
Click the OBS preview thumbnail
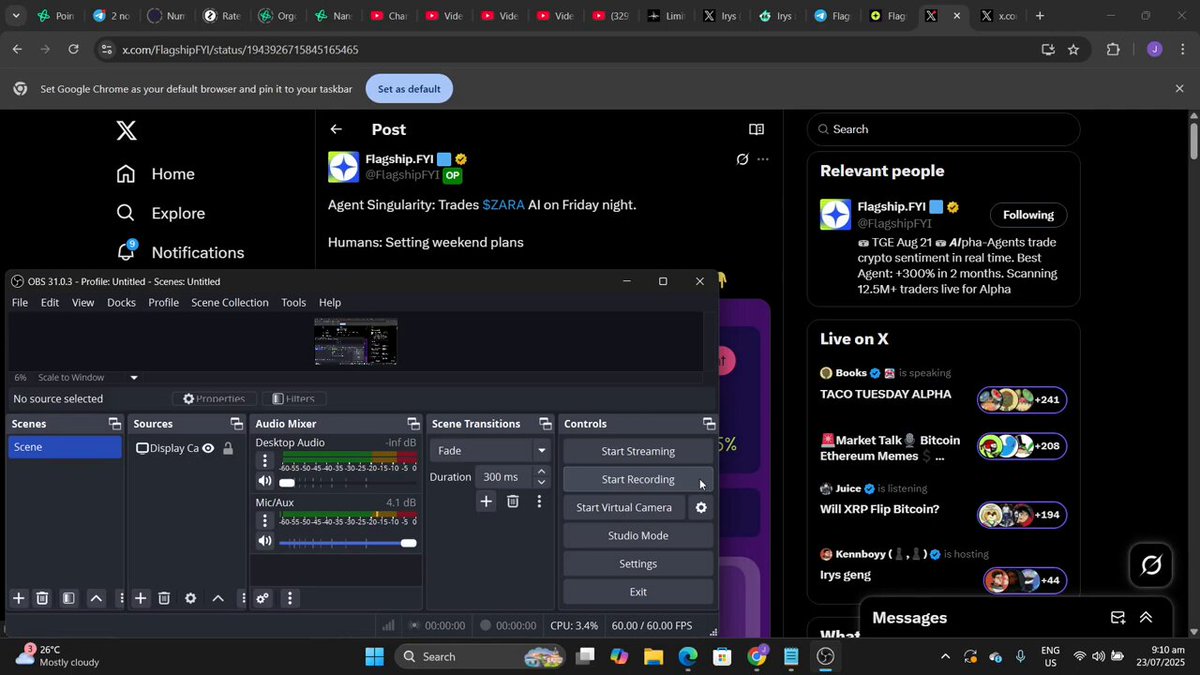[x=356, y=342]
